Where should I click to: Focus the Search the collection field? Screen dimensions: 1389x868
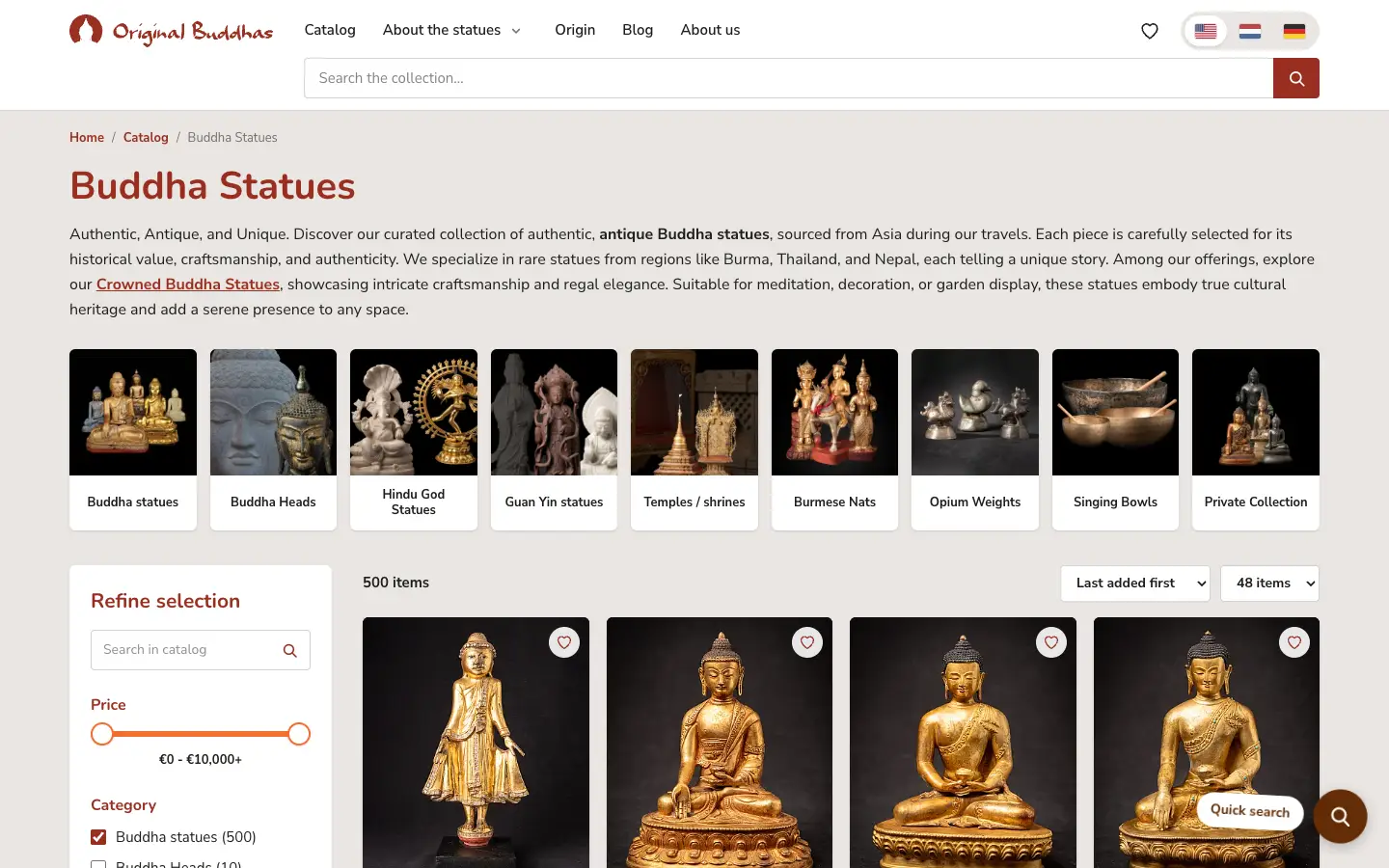pos(789,78)
